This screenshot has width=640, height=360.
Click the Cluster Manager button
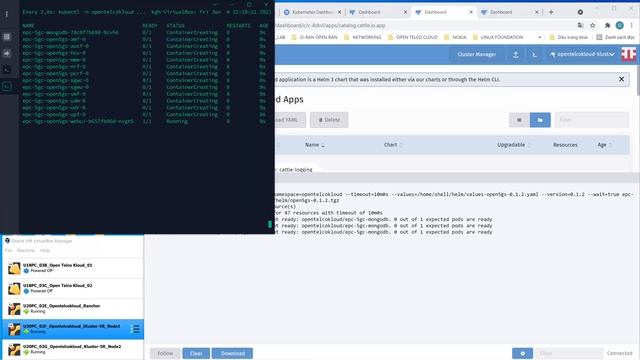[476, 54]
